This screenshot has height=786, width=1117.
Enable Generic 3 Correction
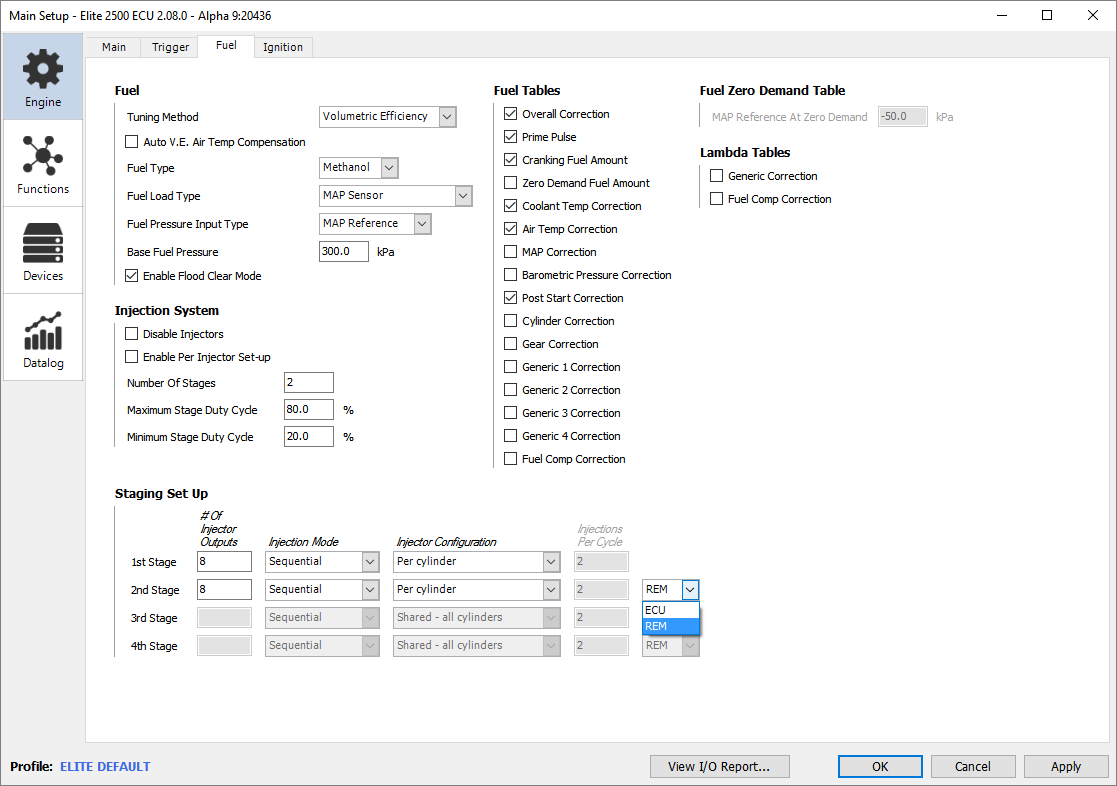point(511,413)
